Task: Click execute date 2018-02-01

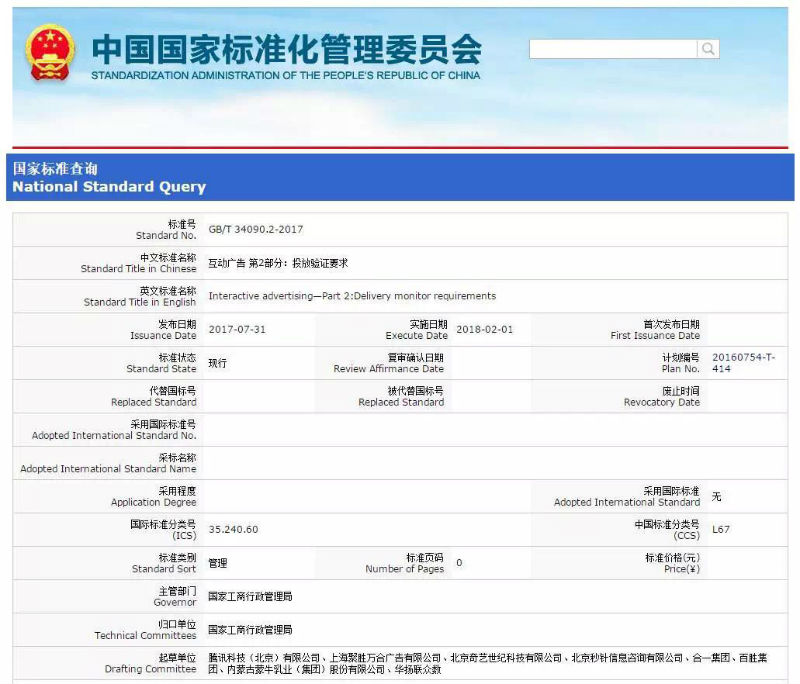Action: point(482,330)
